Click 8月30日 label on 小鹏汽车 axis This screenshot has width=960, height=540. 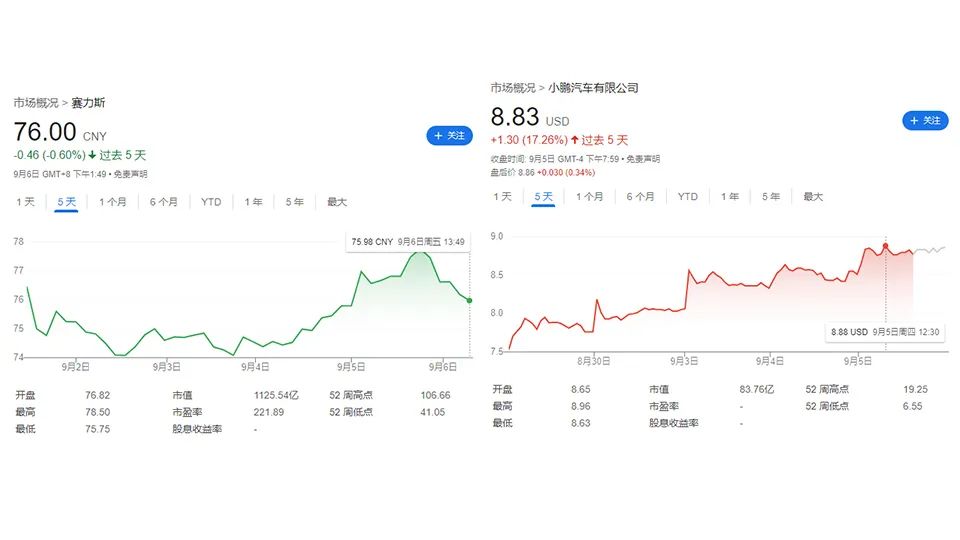pos(593,361)
